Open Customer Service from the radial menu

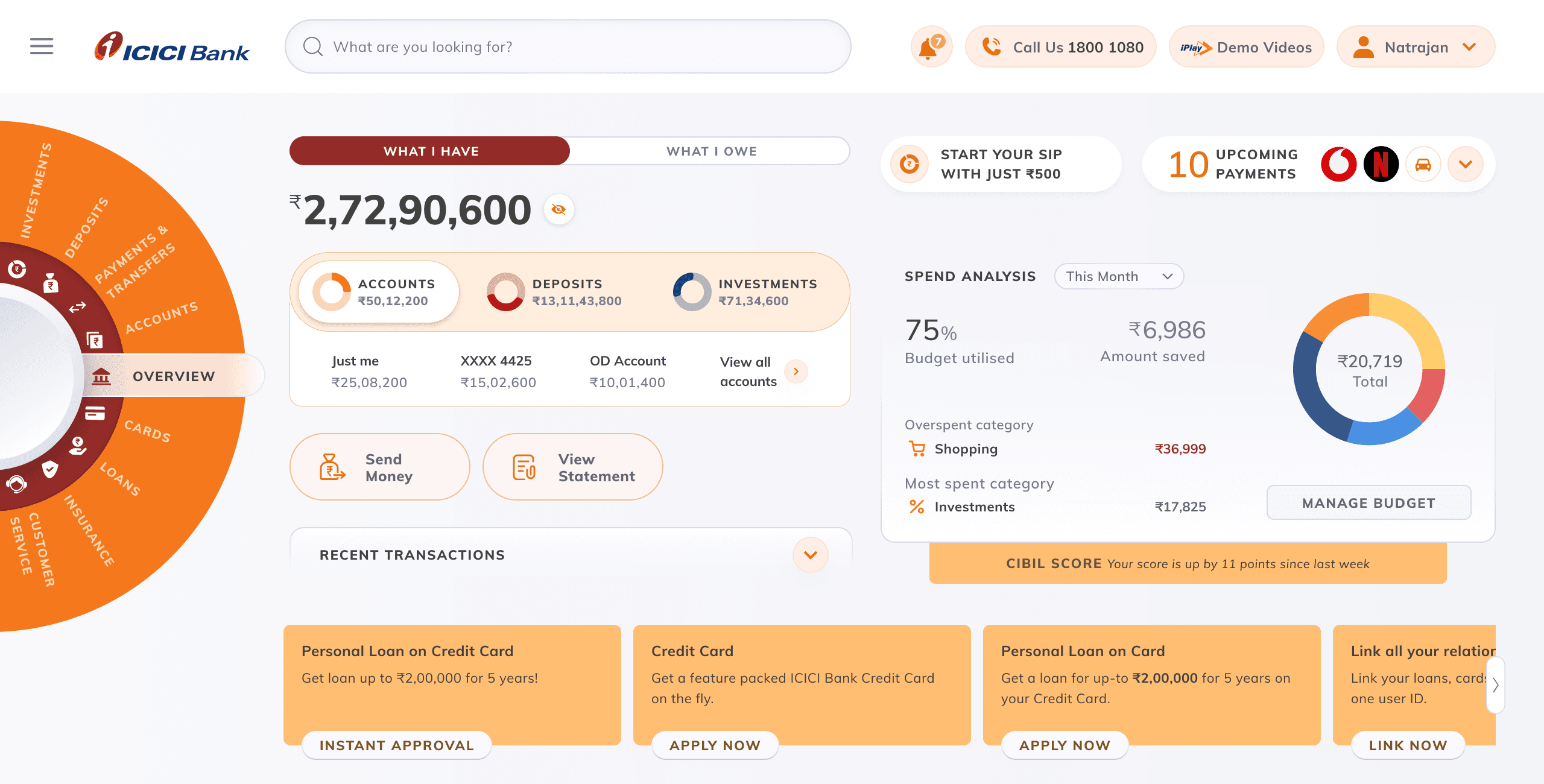[17, 482]
